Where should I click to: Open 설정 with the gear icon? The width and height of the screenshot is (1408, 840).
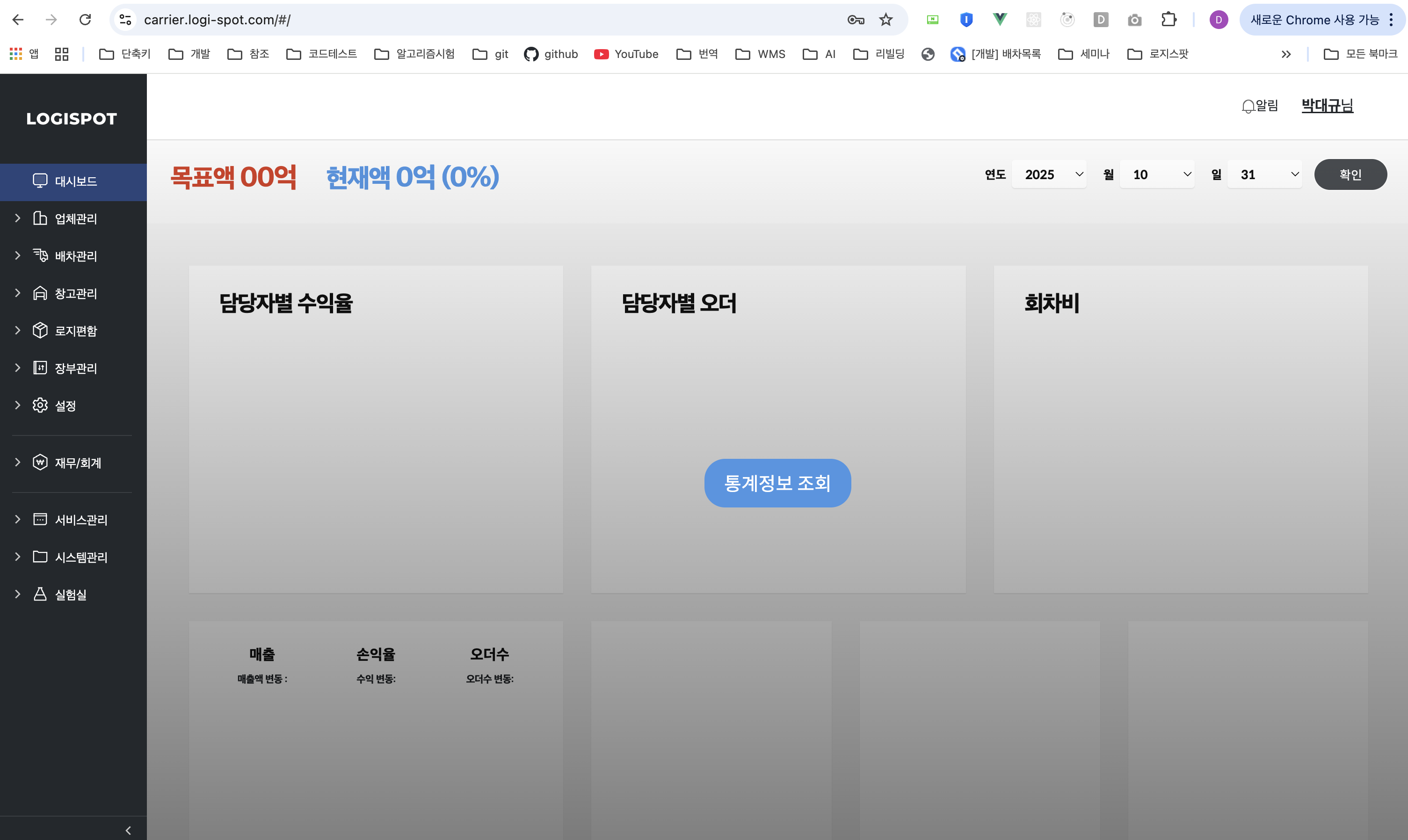[40, 406]
